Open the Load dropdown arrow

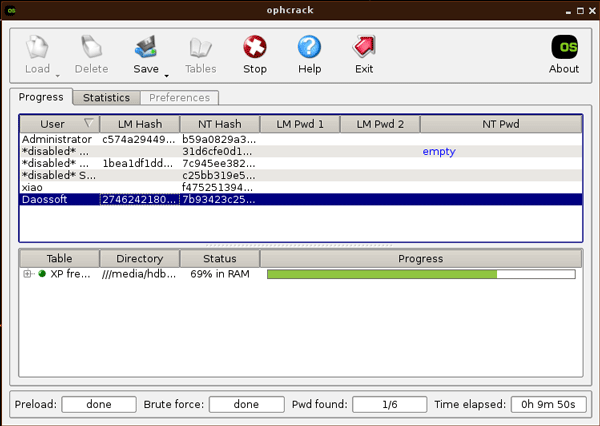click(x=57, y=75)
